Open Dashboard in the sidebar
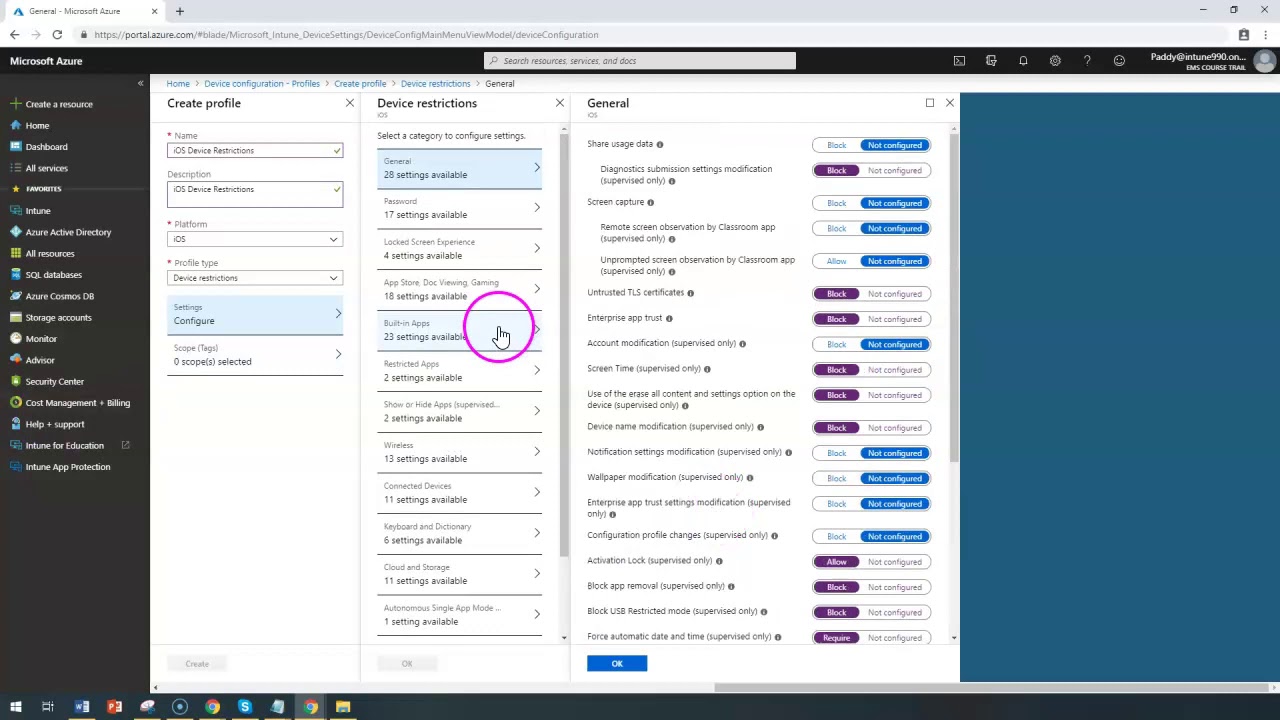1280x720 pixels. (x=46, y=147)
